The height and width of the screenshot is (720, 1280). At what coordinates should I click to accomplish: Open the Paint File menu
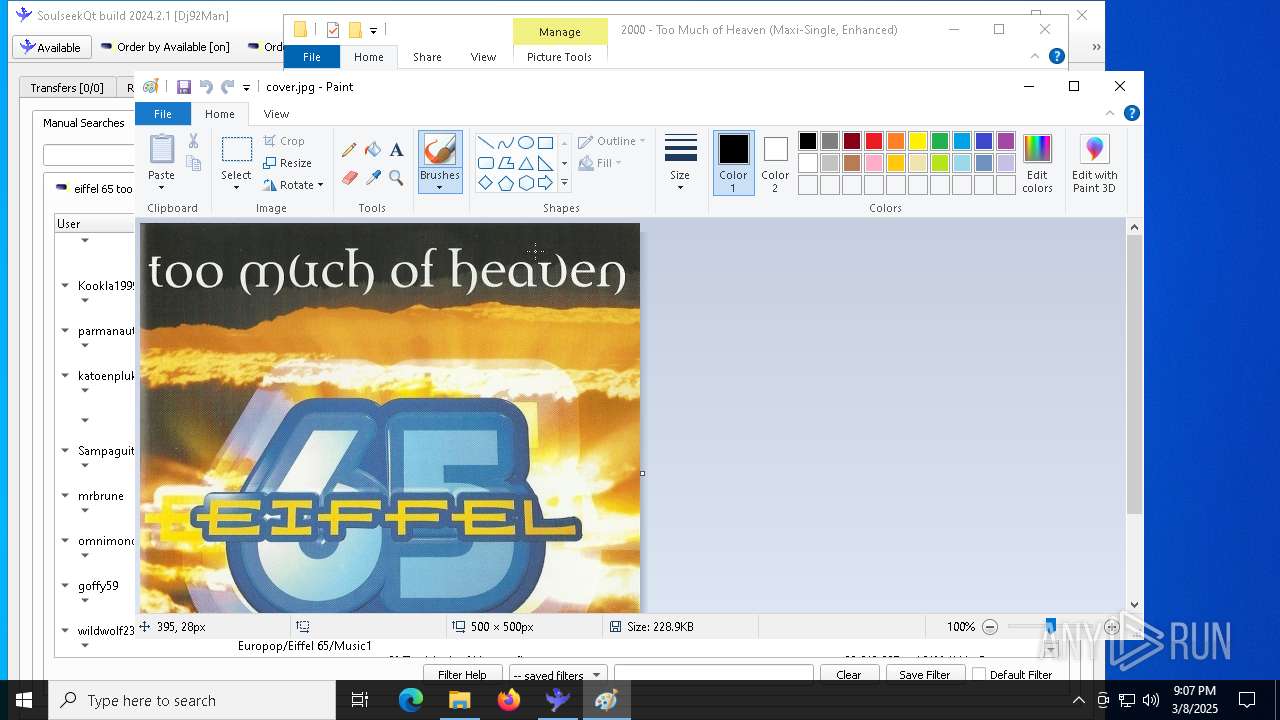[162, 114]
